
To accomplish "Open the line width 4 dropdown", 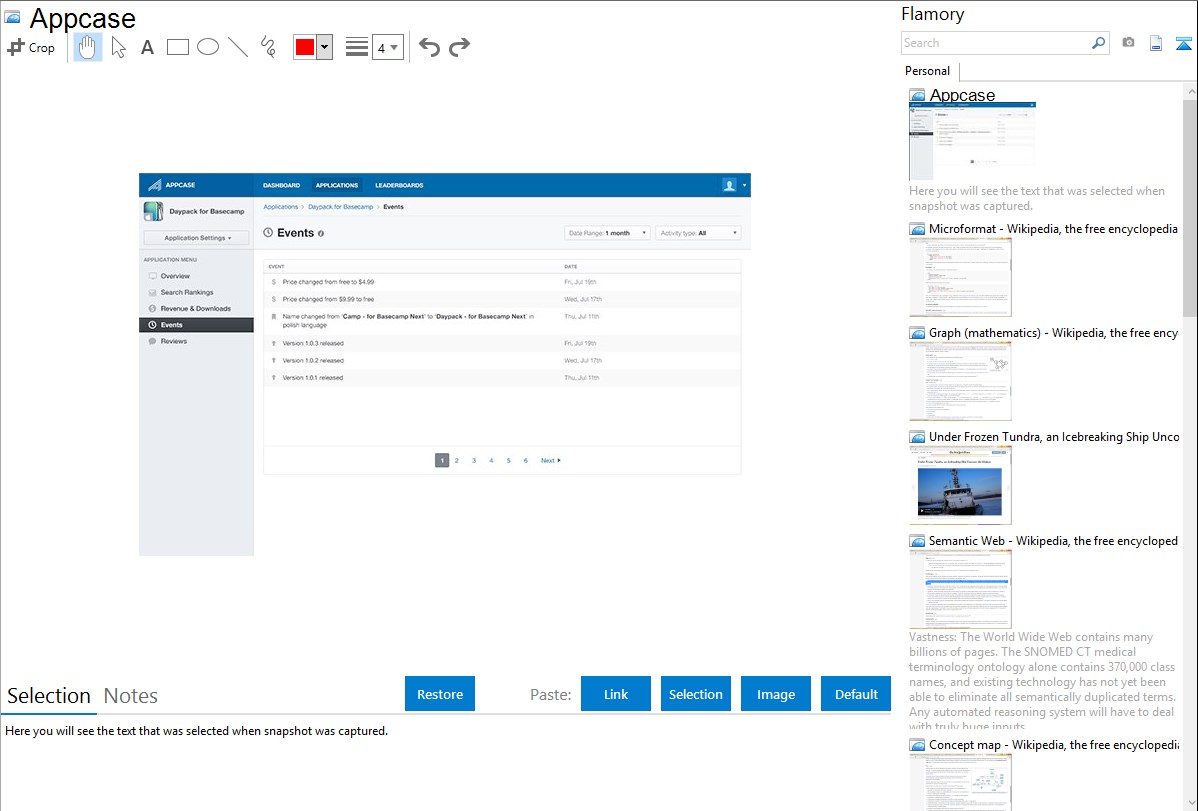I will [388, 47].
